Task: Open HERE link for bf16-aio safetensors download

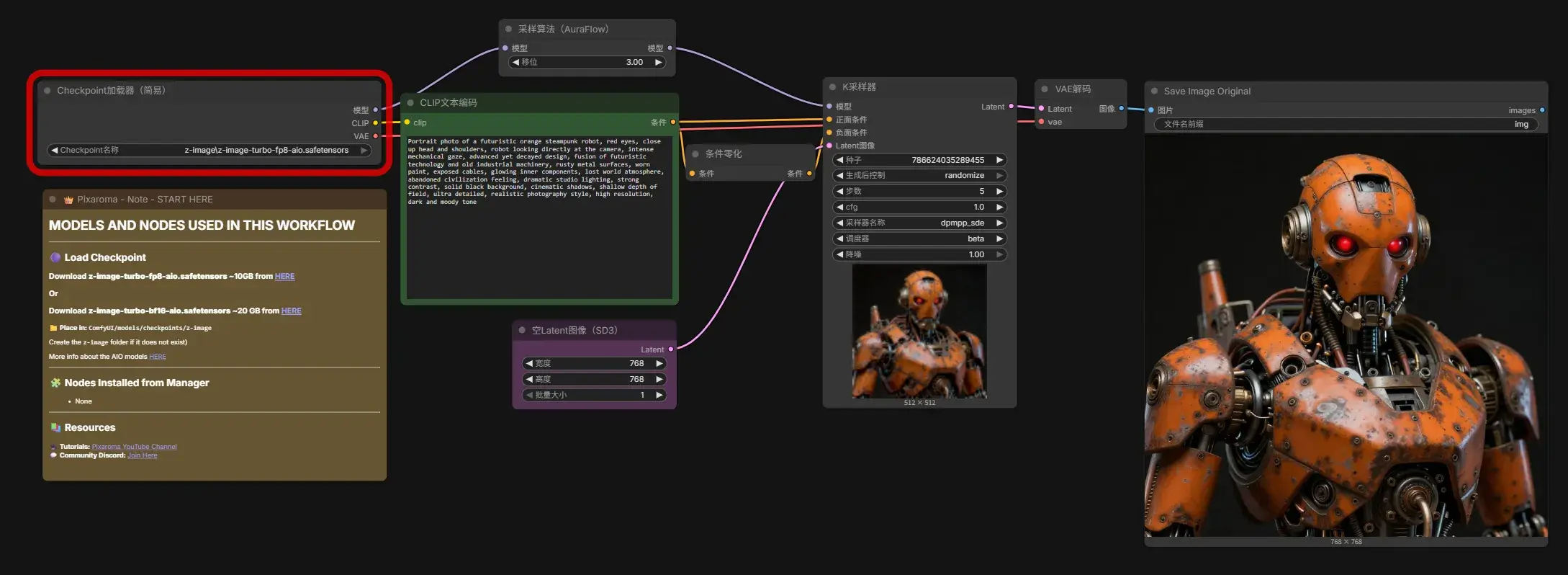Action: point(291,311)
